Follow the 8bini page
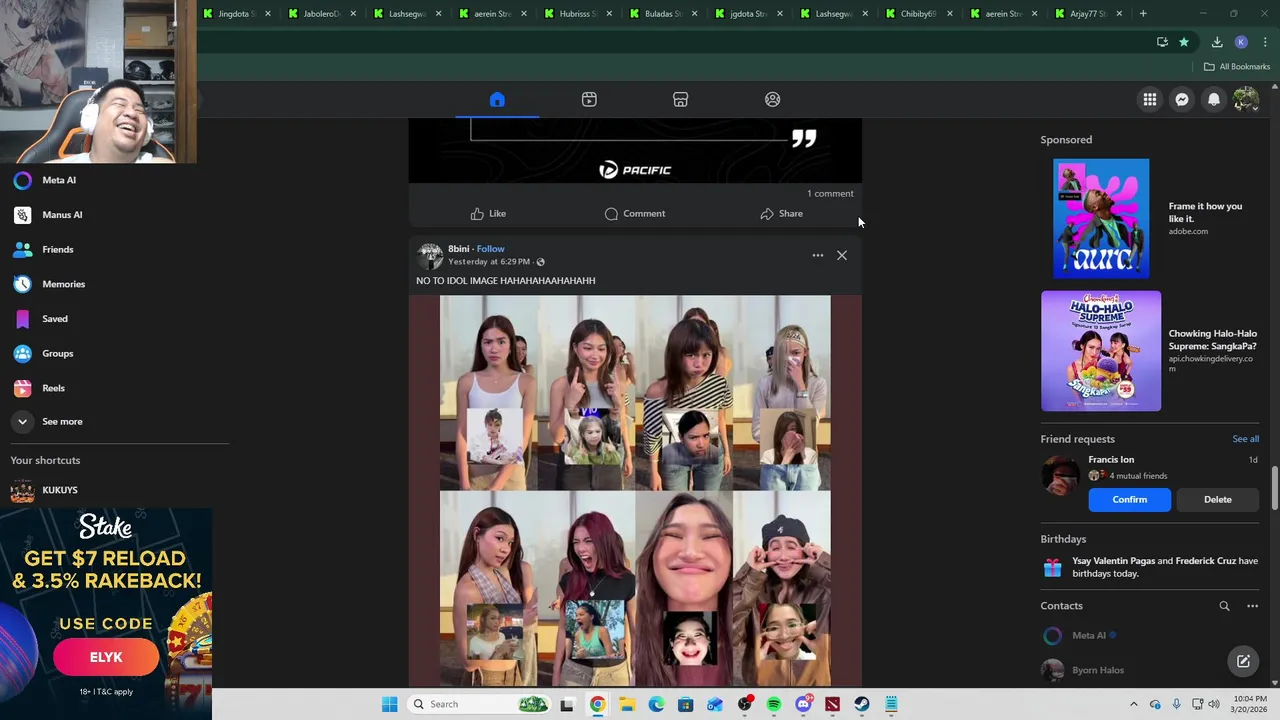1280x720 pixels. click(x=490, y=248)
